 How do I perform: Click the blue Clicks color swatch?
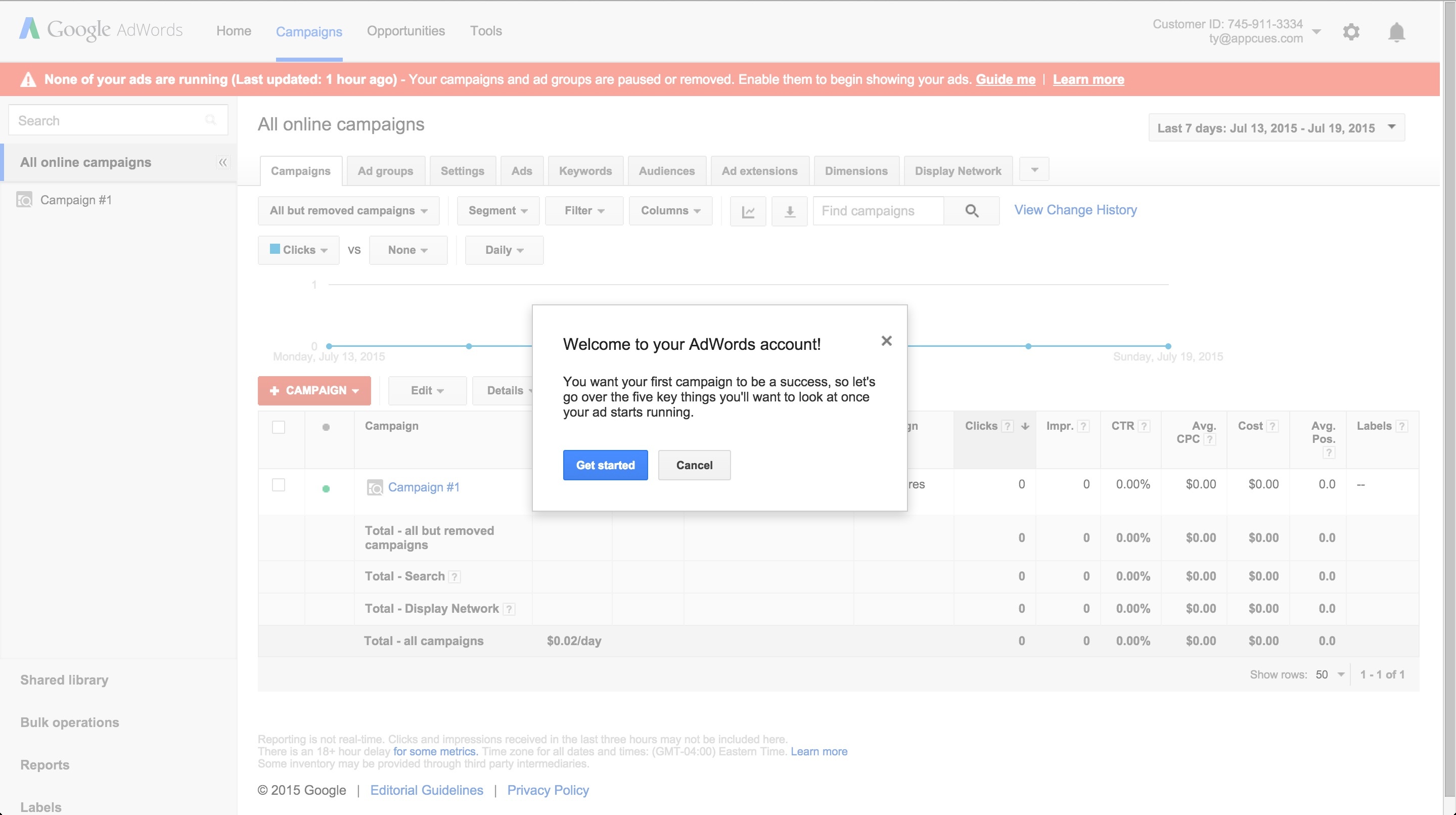275,249
